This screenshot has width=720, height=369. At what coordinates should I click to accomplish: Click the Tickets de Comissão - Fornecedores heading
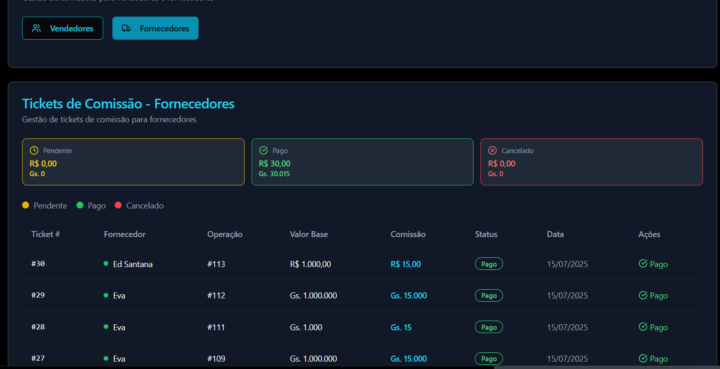tap(128, 103)
